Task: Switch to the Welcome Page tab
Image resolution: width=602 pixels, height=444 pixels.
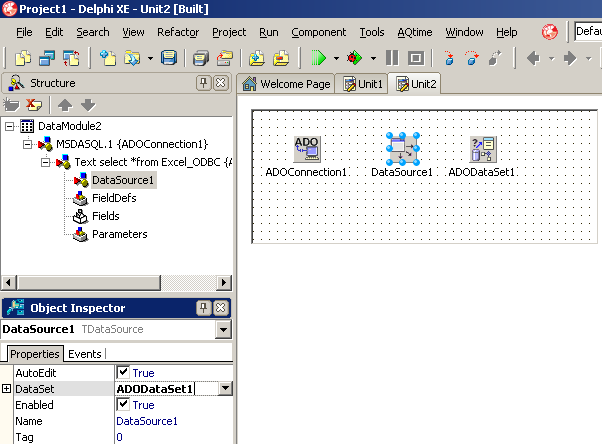Action: (x=286, y=84)
